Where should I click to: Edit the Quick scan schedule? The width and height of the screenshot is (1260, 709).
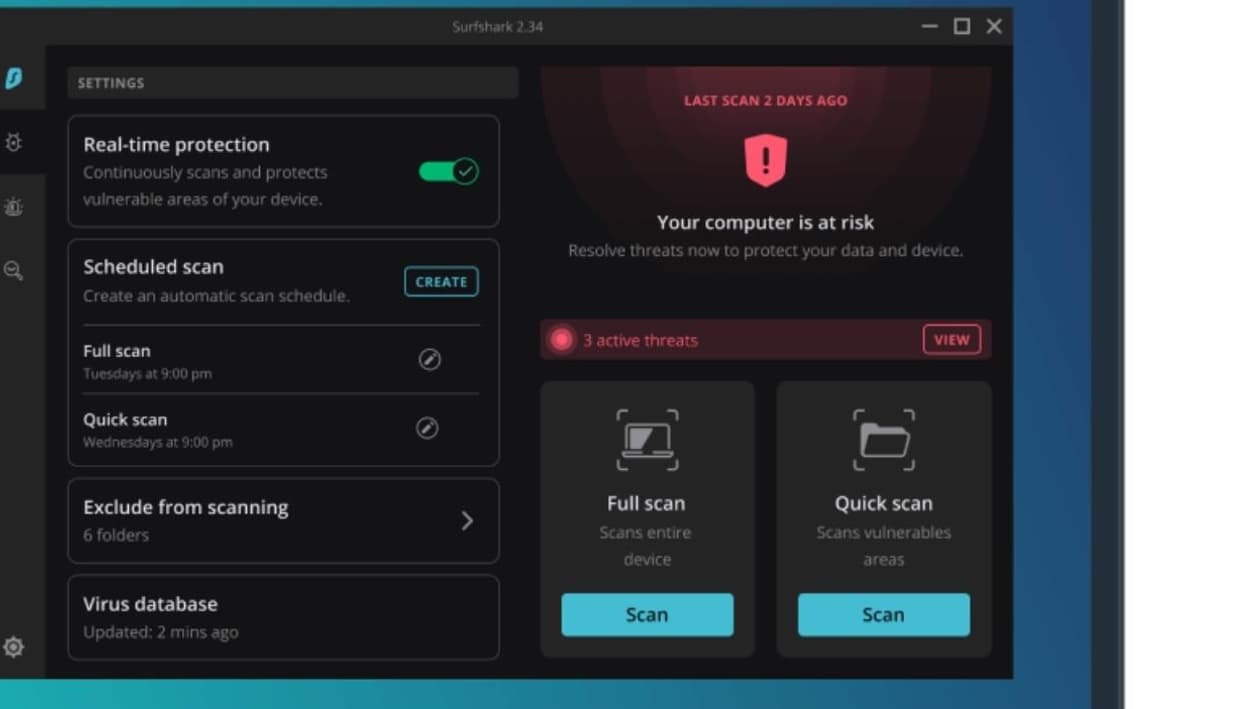point(427,428)
